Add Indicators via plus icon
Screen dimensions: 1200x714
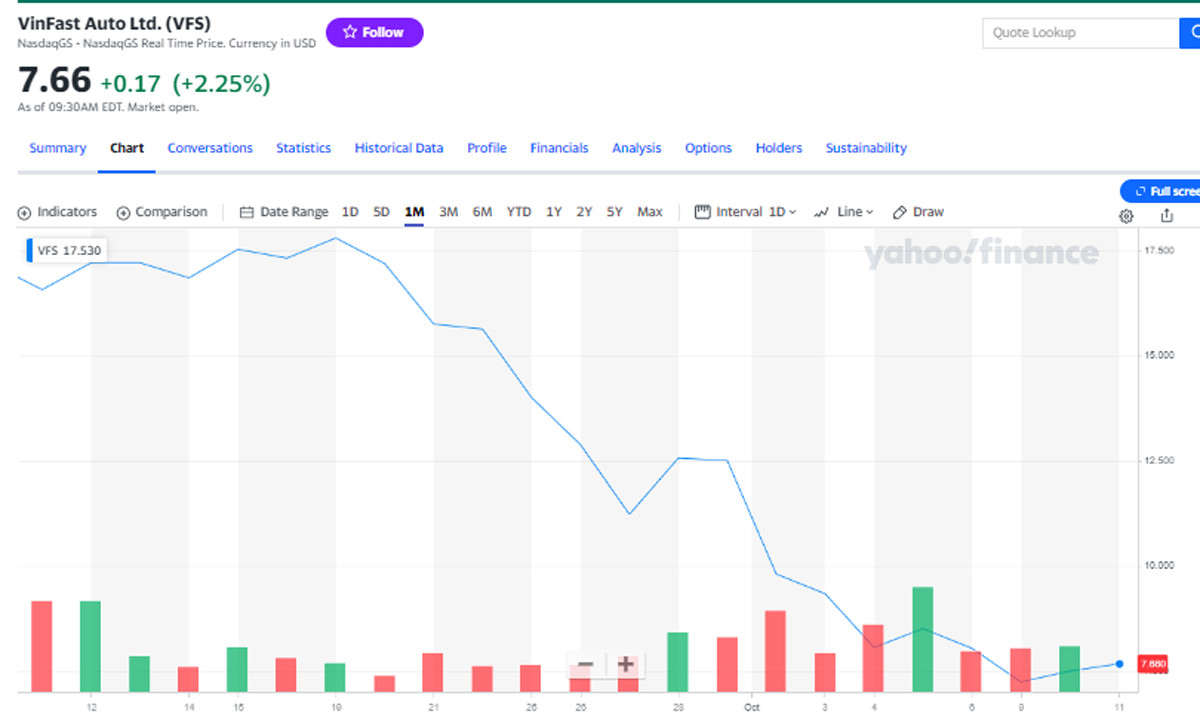pos(58,212)
